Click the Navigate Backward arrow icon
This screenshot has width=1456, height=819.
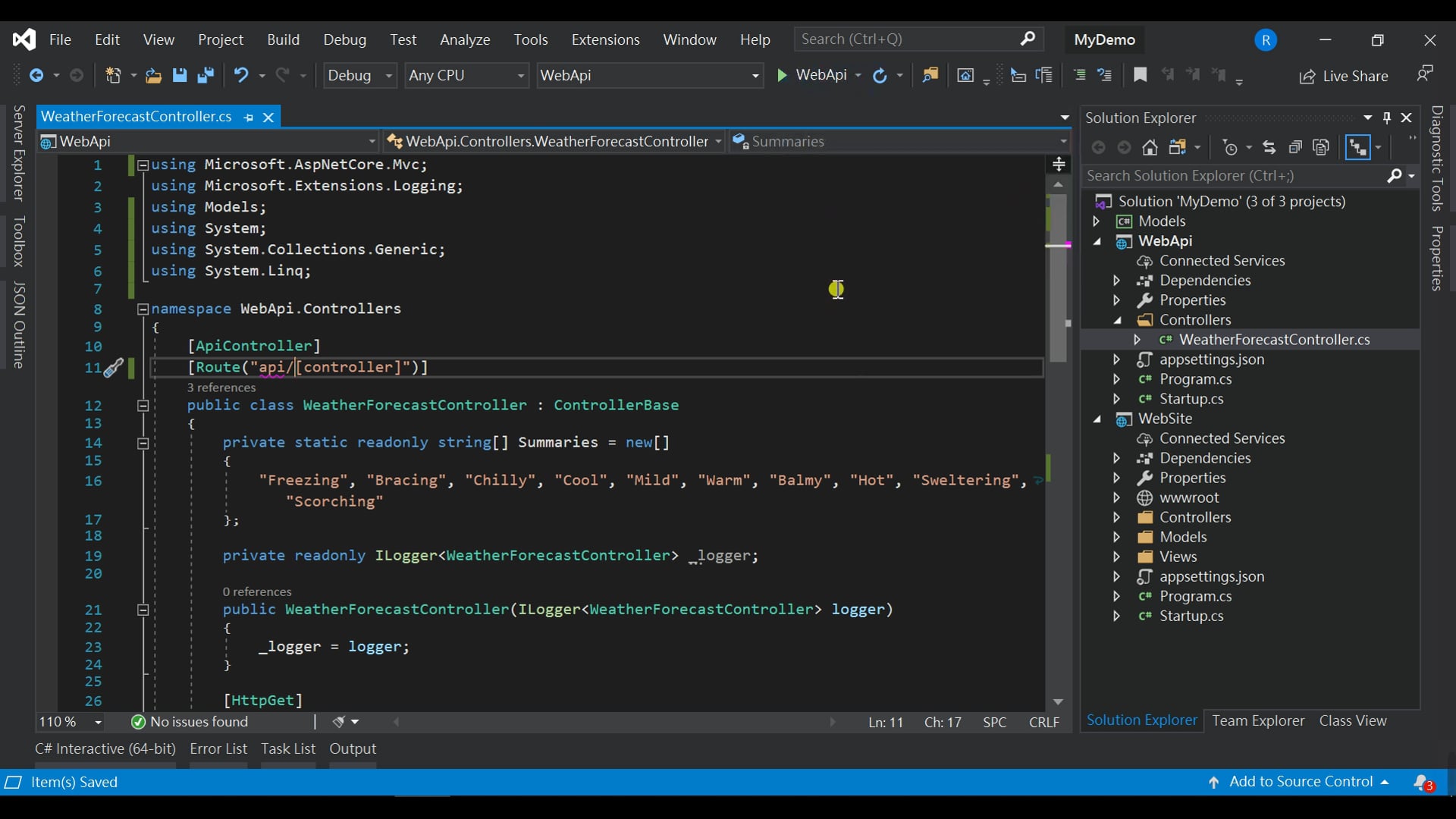coord(36,75)
